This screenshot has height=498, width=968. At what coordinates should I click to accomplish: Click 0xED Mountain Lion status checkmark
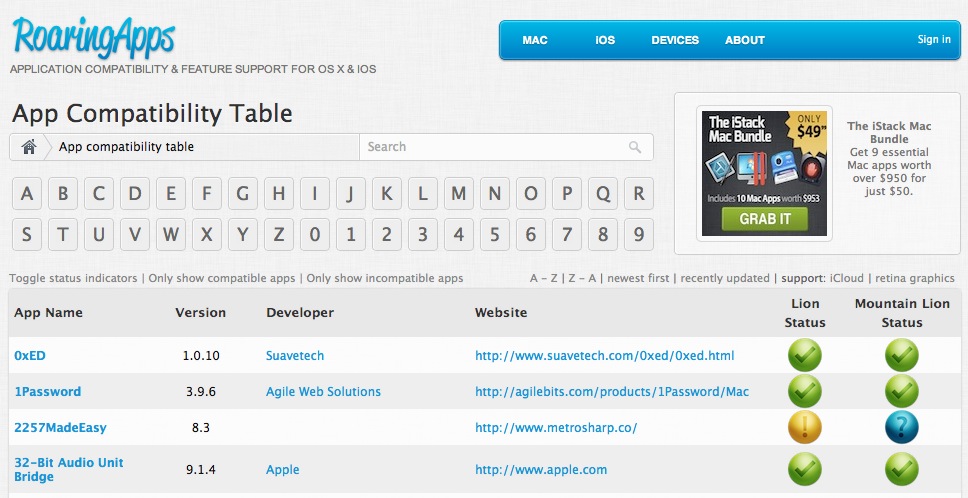click(902, 355)
